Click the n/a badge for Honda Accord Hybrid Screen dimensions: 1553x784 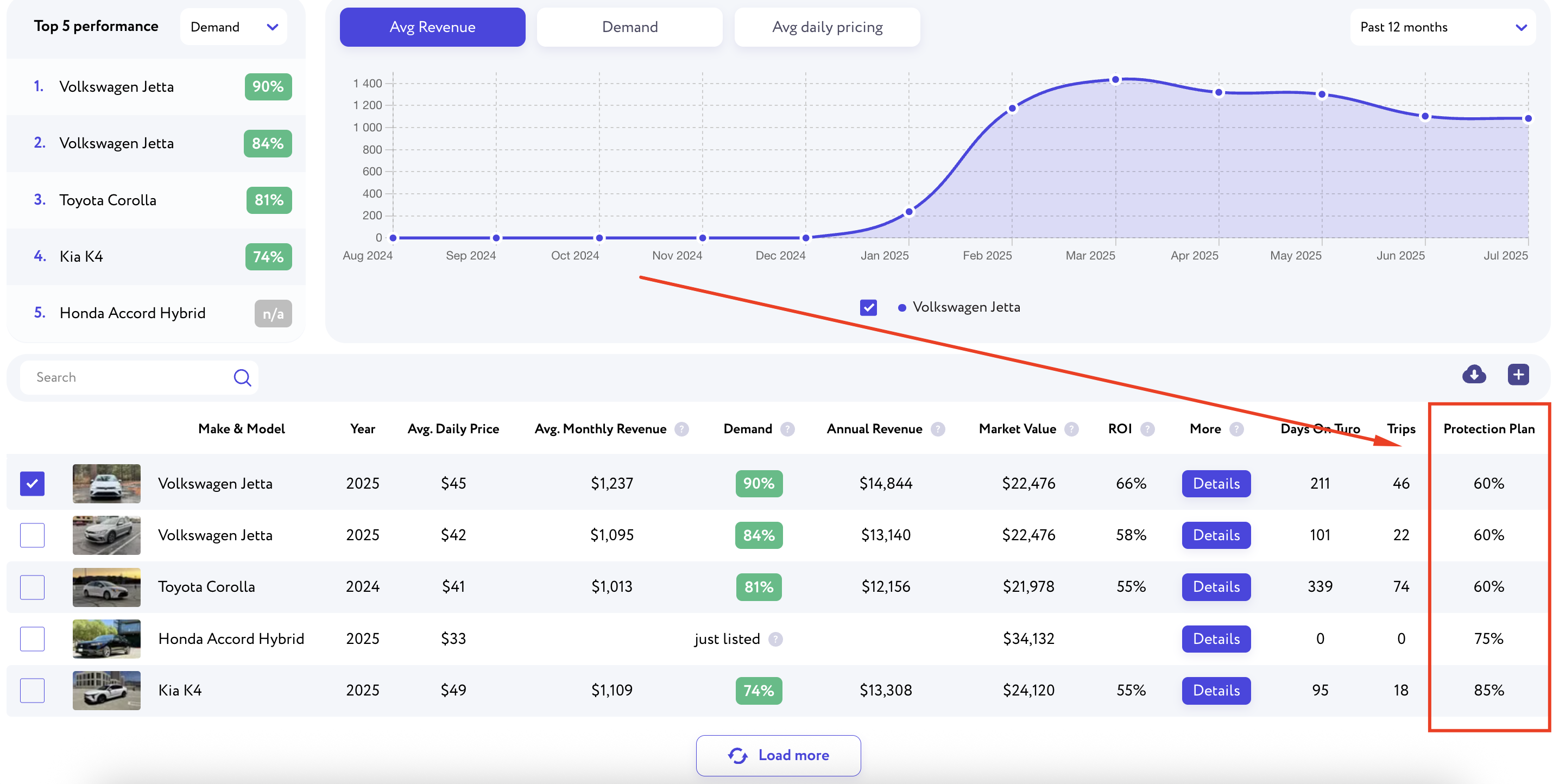[x=273, y=314]
